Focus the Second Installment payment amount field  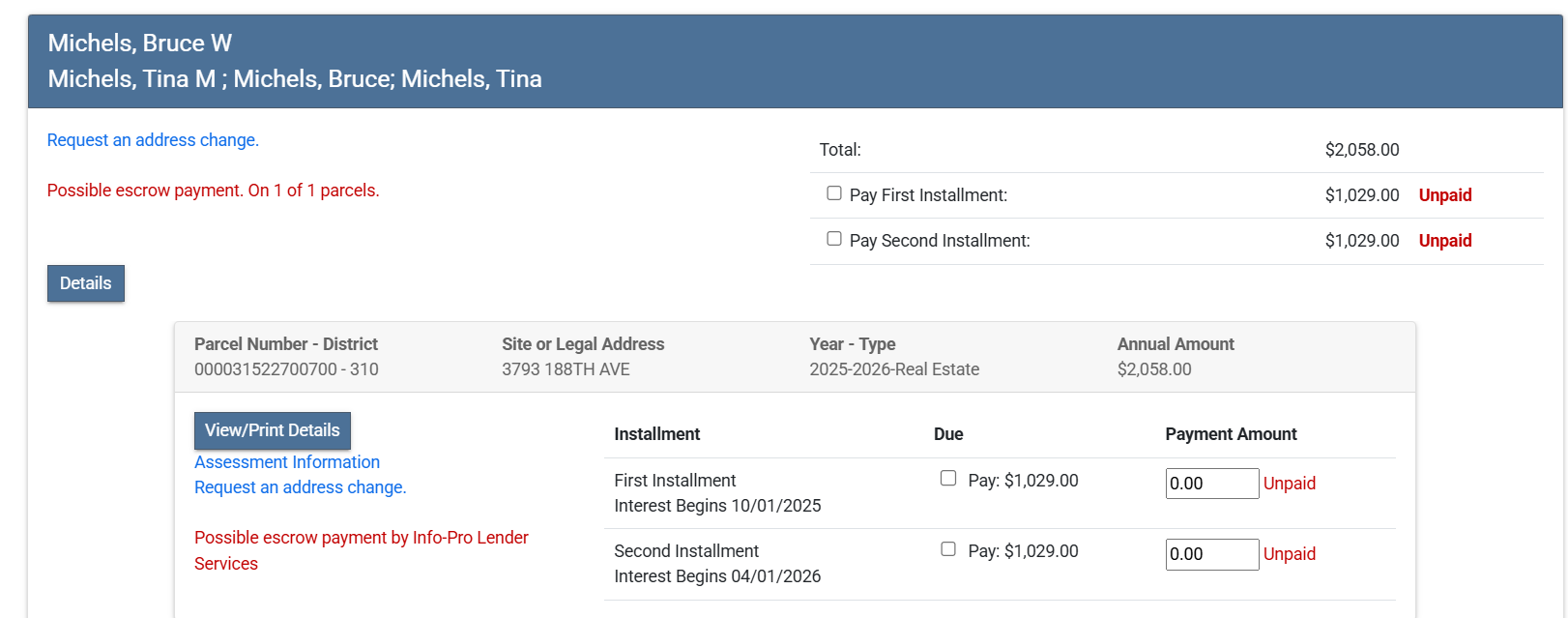pos(1211,554)
